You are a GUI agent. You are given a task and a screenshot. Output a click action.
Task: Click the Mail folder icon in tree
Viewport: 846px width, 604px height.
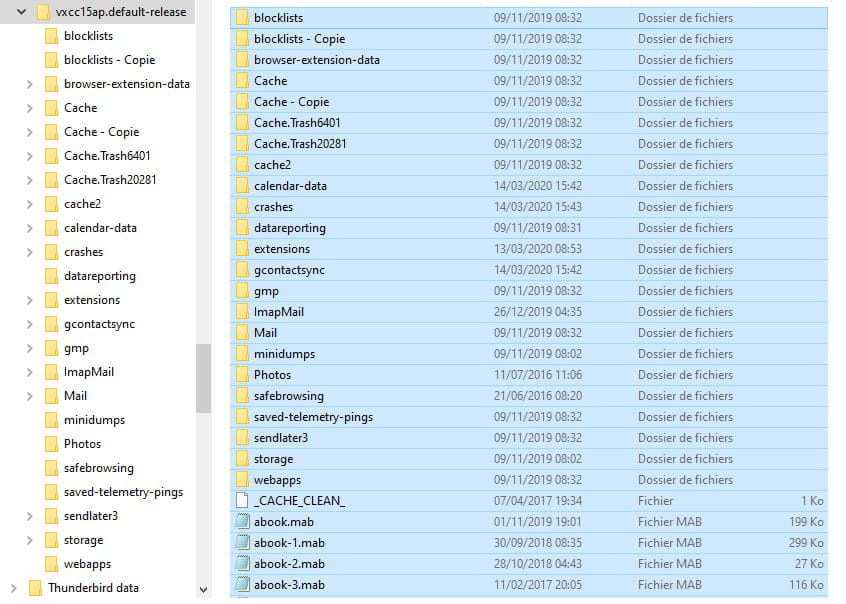[51, 396]
